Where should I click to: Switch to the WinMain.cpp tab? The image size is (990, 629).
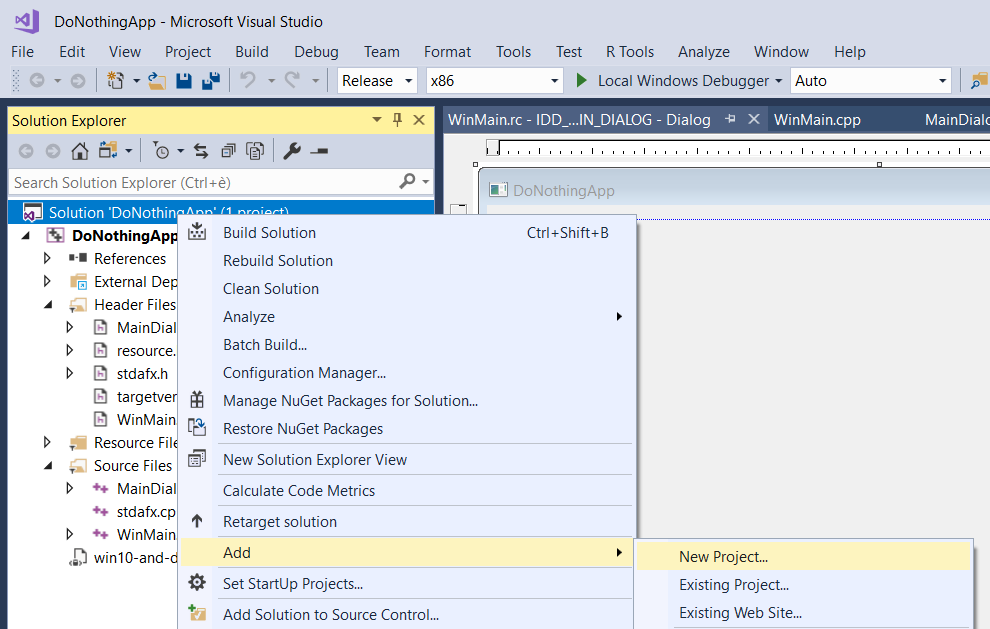point(817,119)
